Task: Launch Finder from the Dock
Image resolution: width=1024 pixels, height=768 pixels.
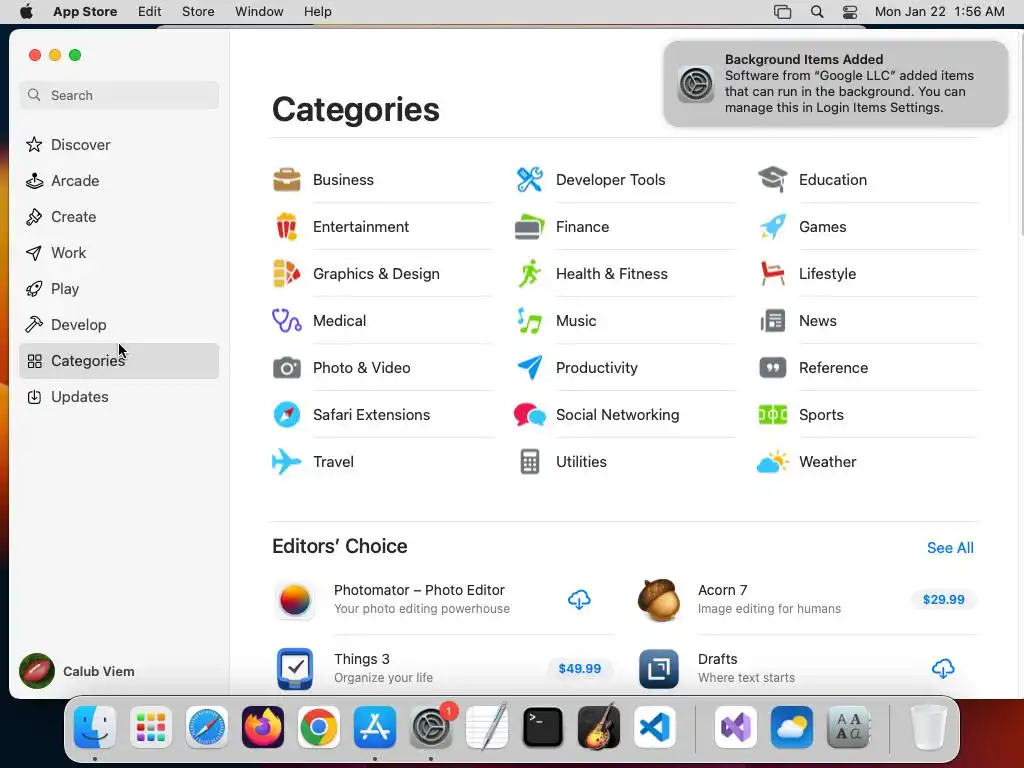Action: [x=95, y=727]
